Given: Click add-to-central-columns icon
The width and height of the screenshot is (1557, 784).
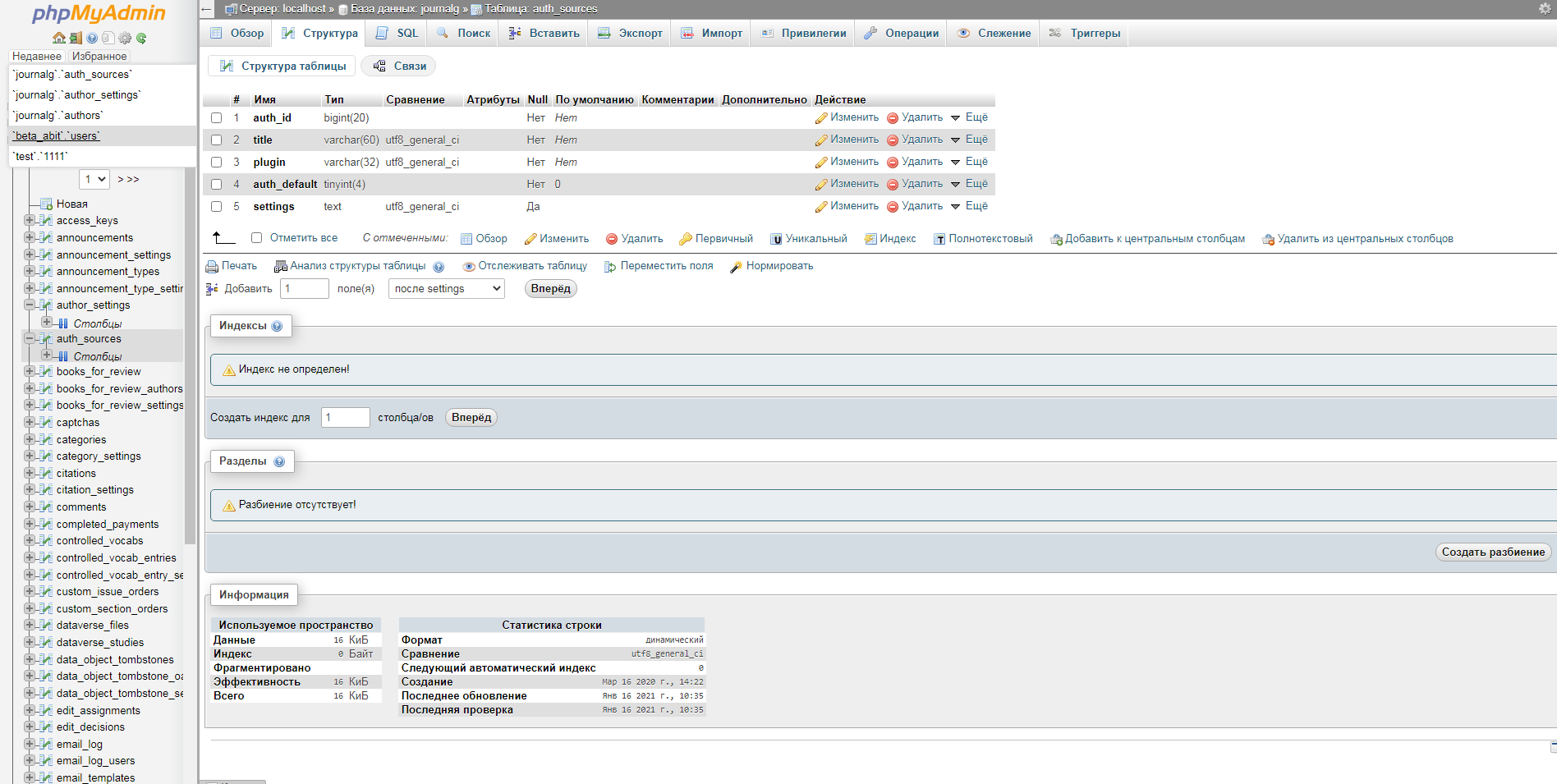Looking at the screenshot, I should (1056, 239).
